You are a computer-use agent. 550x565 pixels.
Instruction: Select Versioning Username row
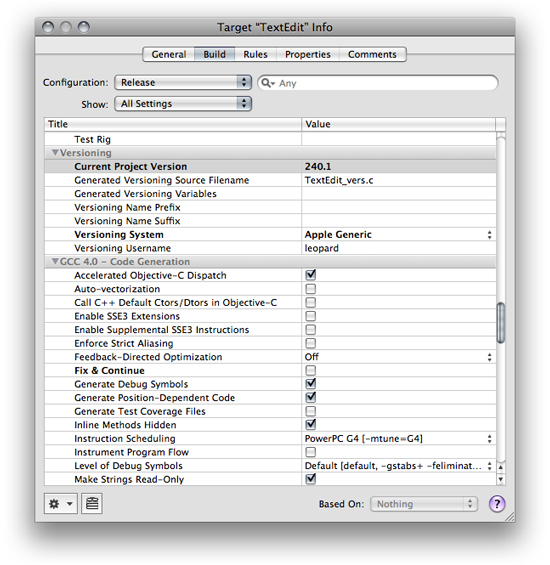click(270, 248)
